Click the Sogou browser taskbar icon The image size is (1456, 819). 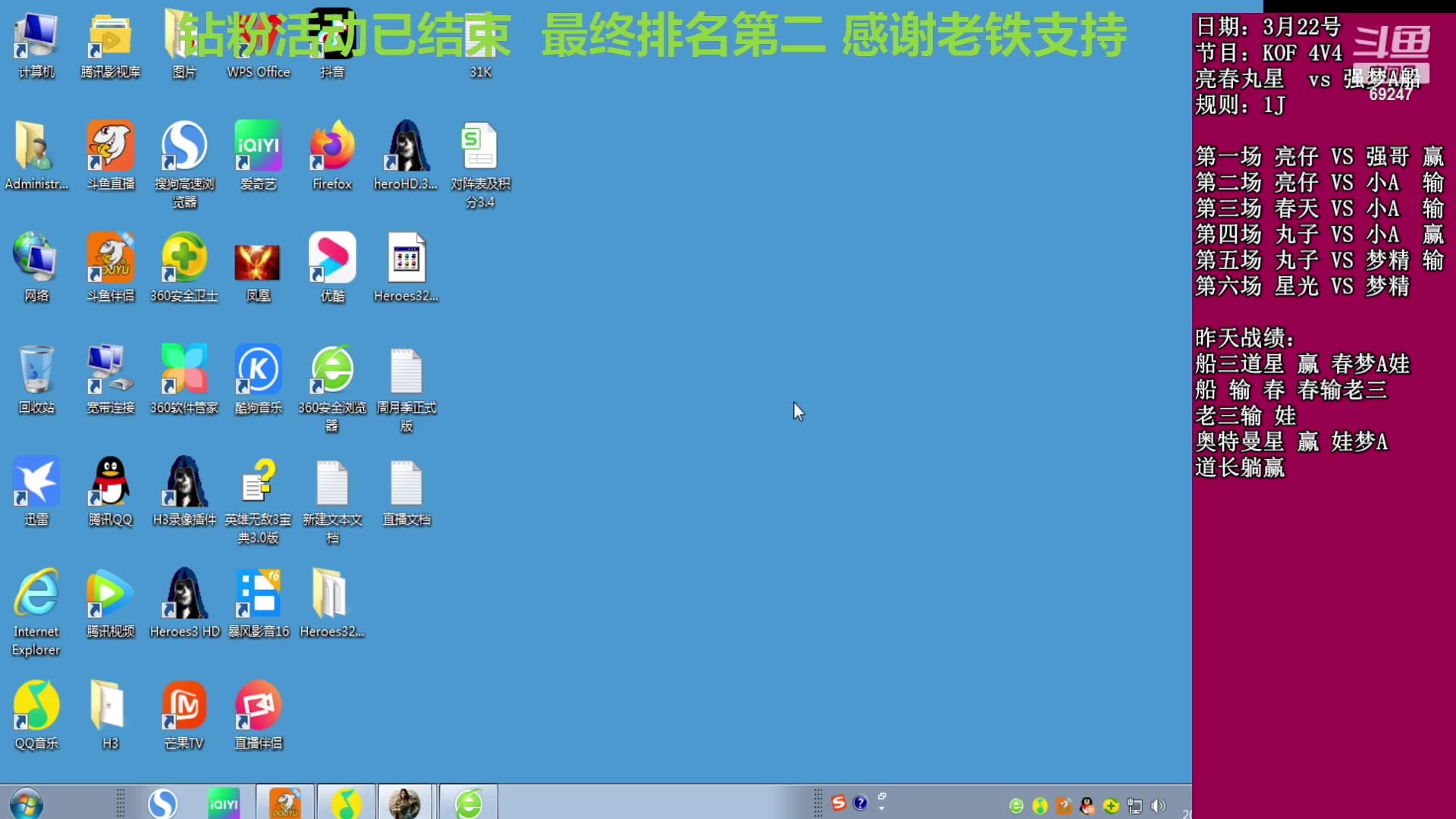click(x=162, y=803)
